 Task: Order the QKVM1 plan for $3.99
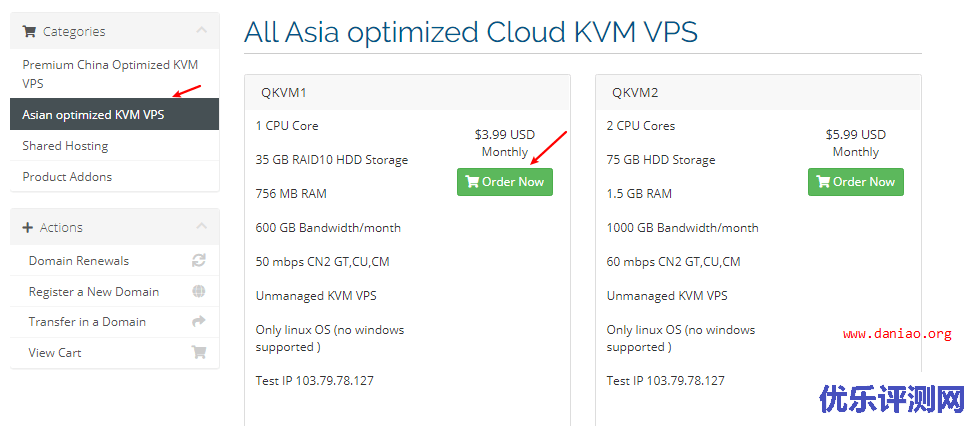(x=505, y=182)
